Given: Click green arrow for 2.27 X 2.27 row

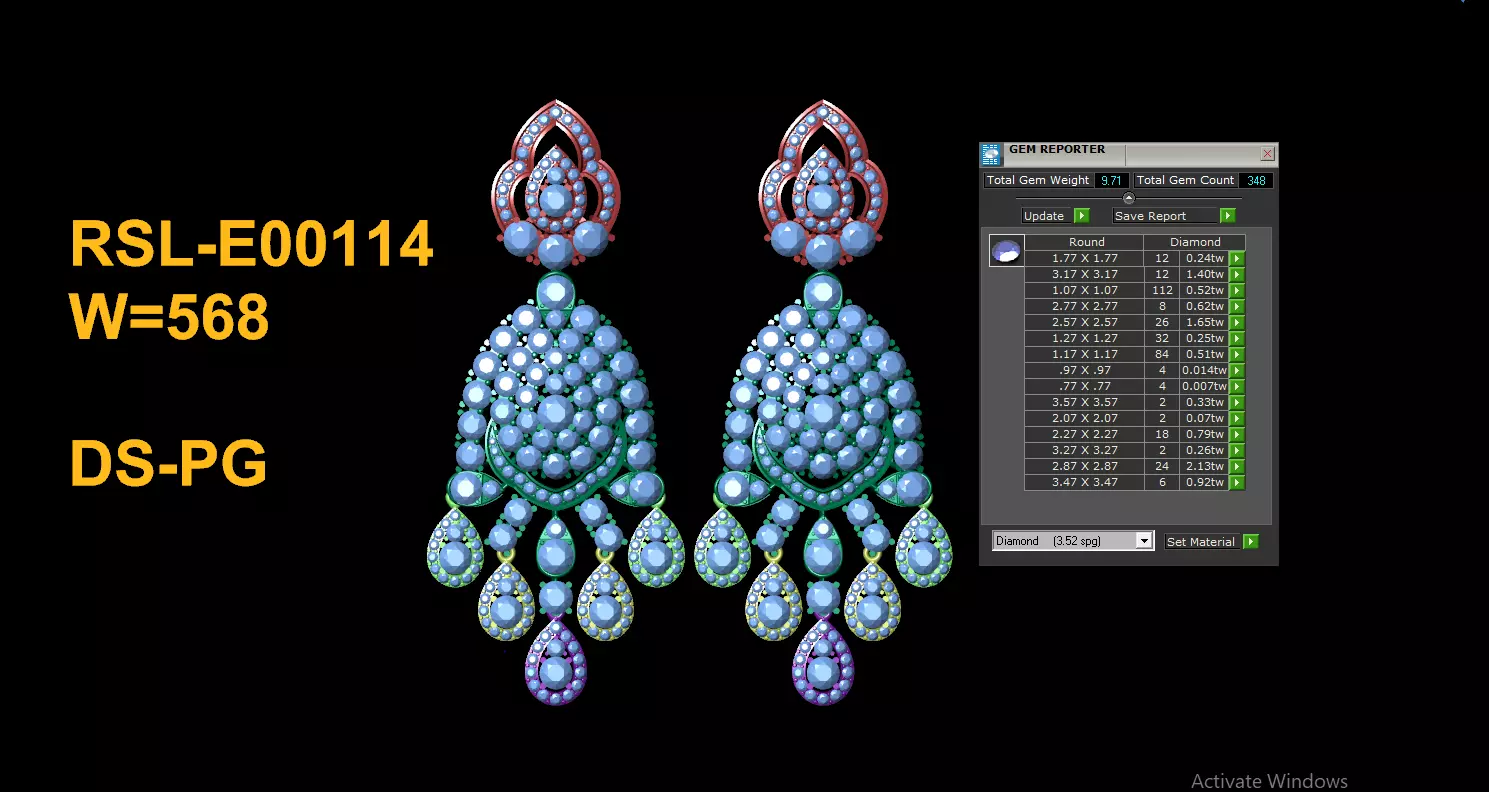Looking at the screenshot, I should 1236,434.
